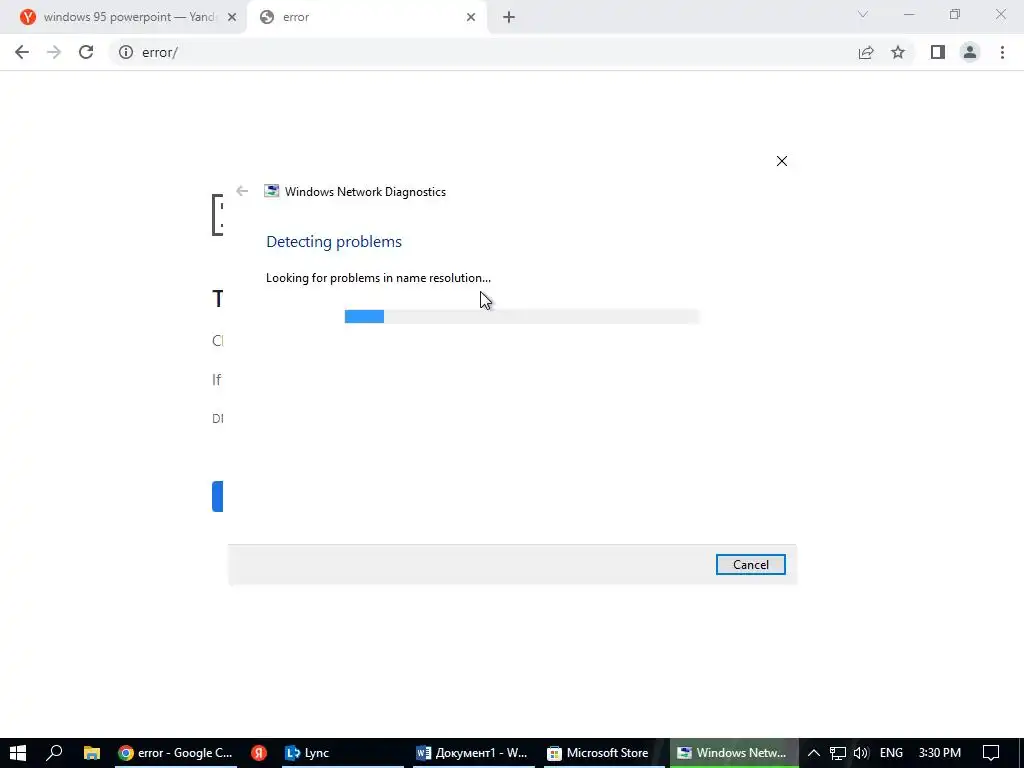Close the windows 95 powerpoint tab

(x=232, y=18)
